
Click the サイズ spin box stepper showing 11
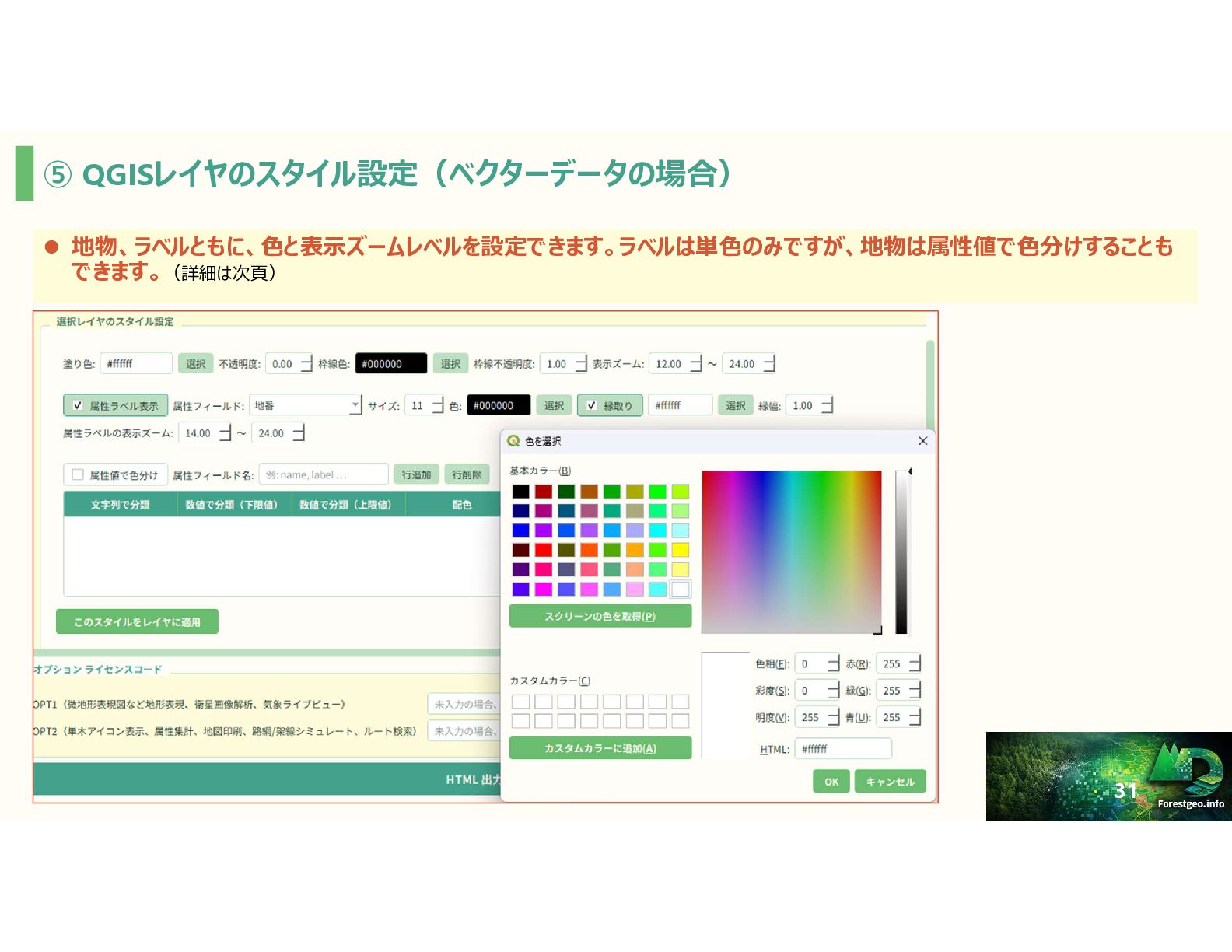pos(437,405)
